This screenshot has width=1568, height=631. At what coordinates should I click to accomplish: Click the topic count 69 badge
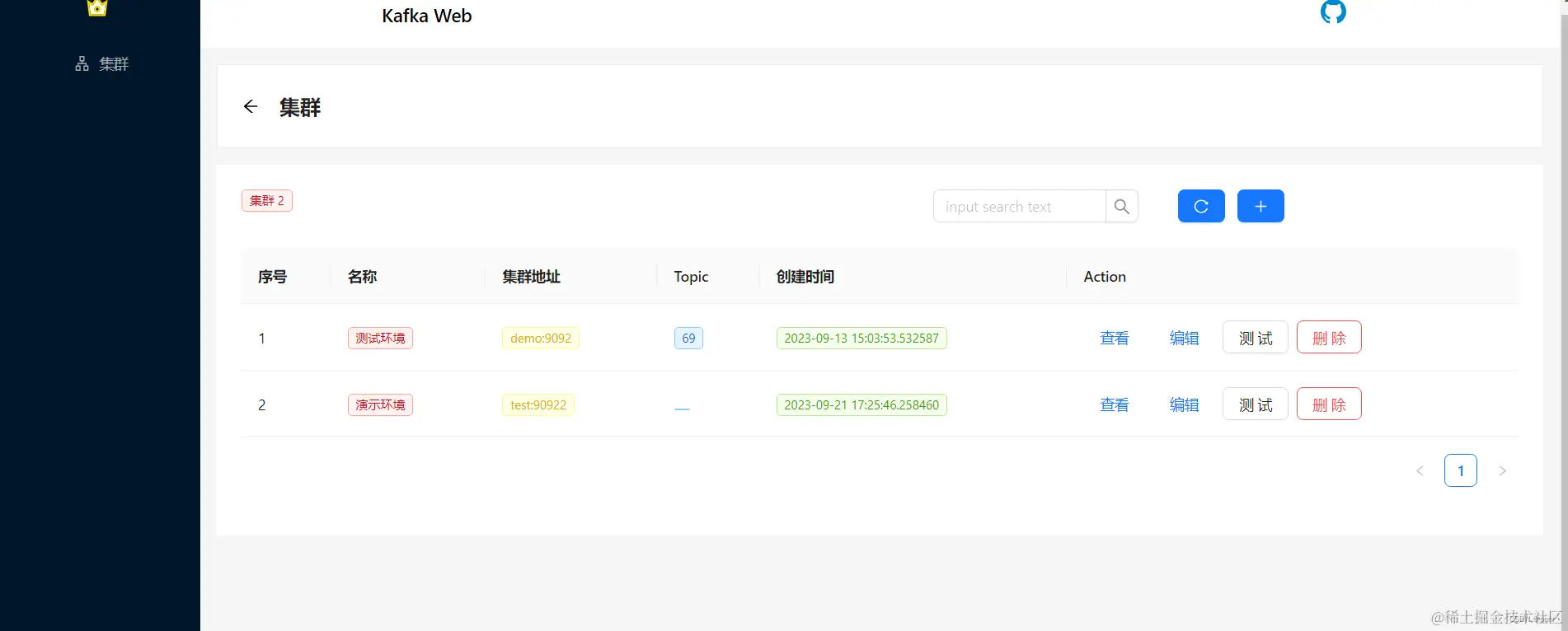(x=688, y=338)
